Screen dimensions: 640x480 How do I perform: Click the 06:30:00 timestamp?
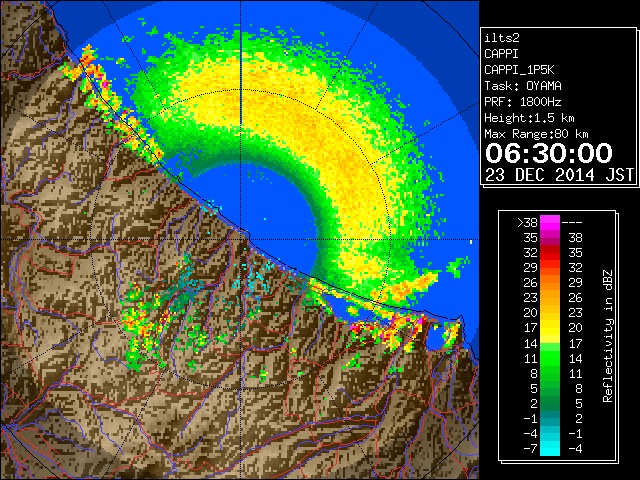549,153
